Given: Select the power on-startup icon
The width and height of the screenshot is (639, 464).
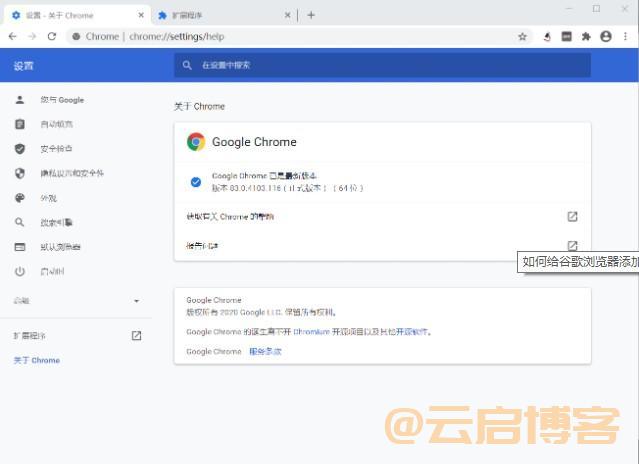Looking at the screenshot, I should (x=20, y=271).
